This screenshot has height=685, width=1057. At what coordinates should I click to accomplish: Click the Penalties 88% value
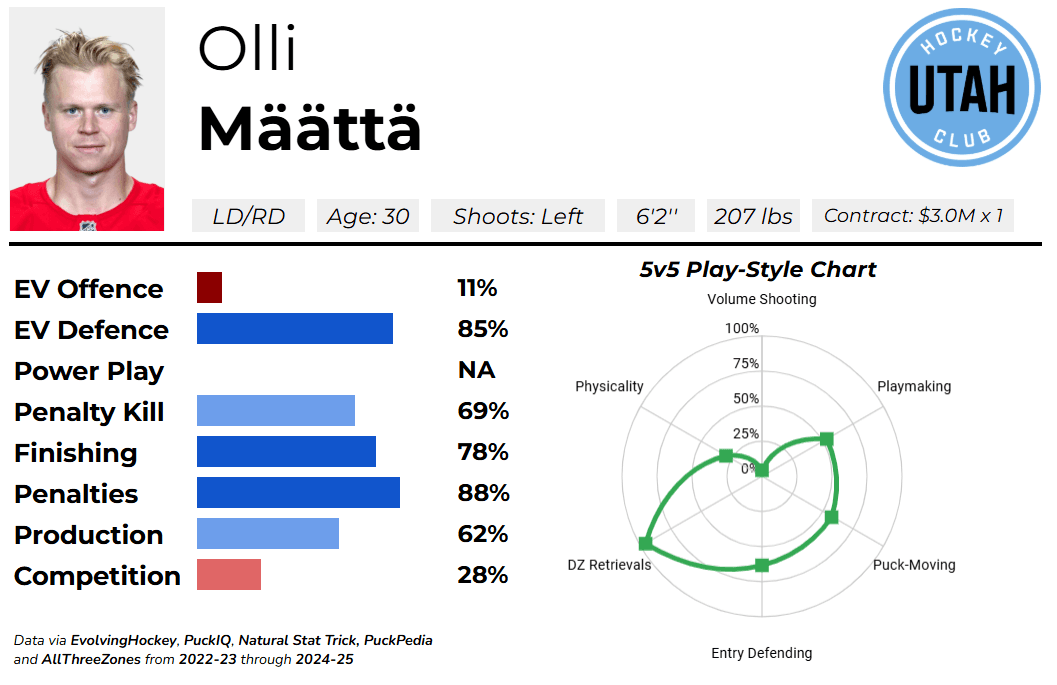point(483,493)
